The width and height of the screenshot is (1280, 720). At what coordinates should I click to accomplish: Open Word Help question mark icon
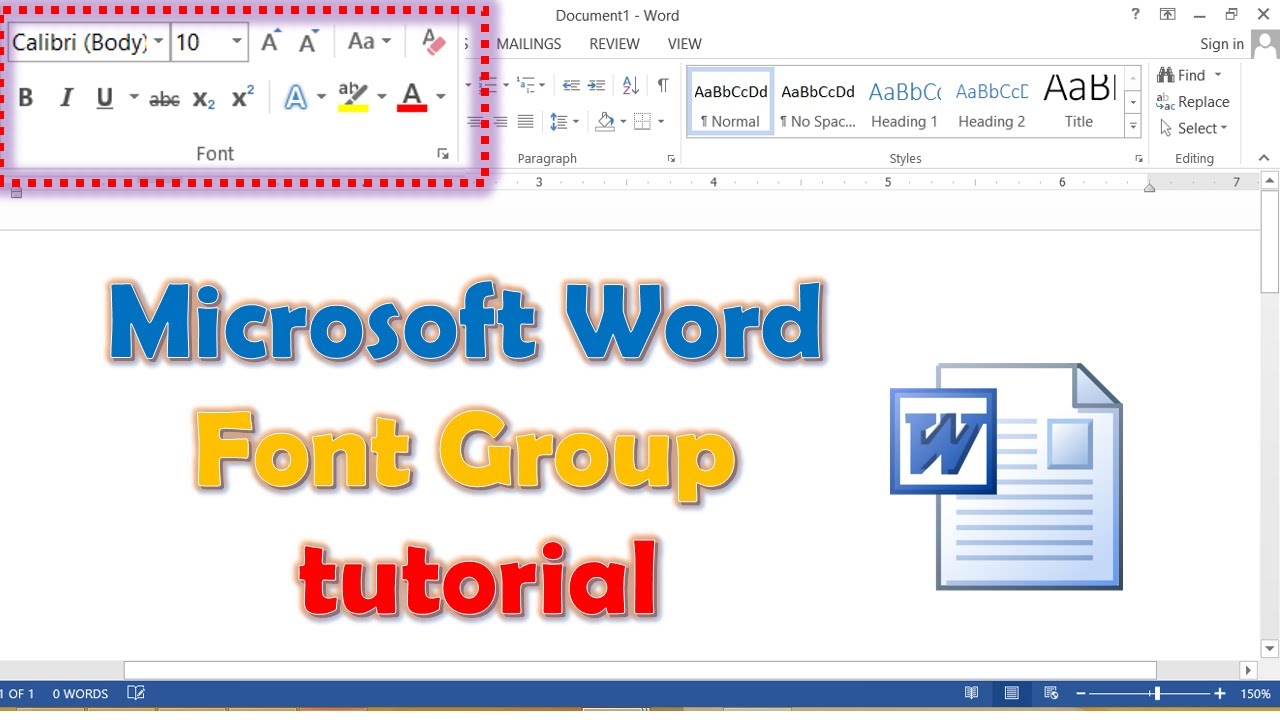point(1135,14)
